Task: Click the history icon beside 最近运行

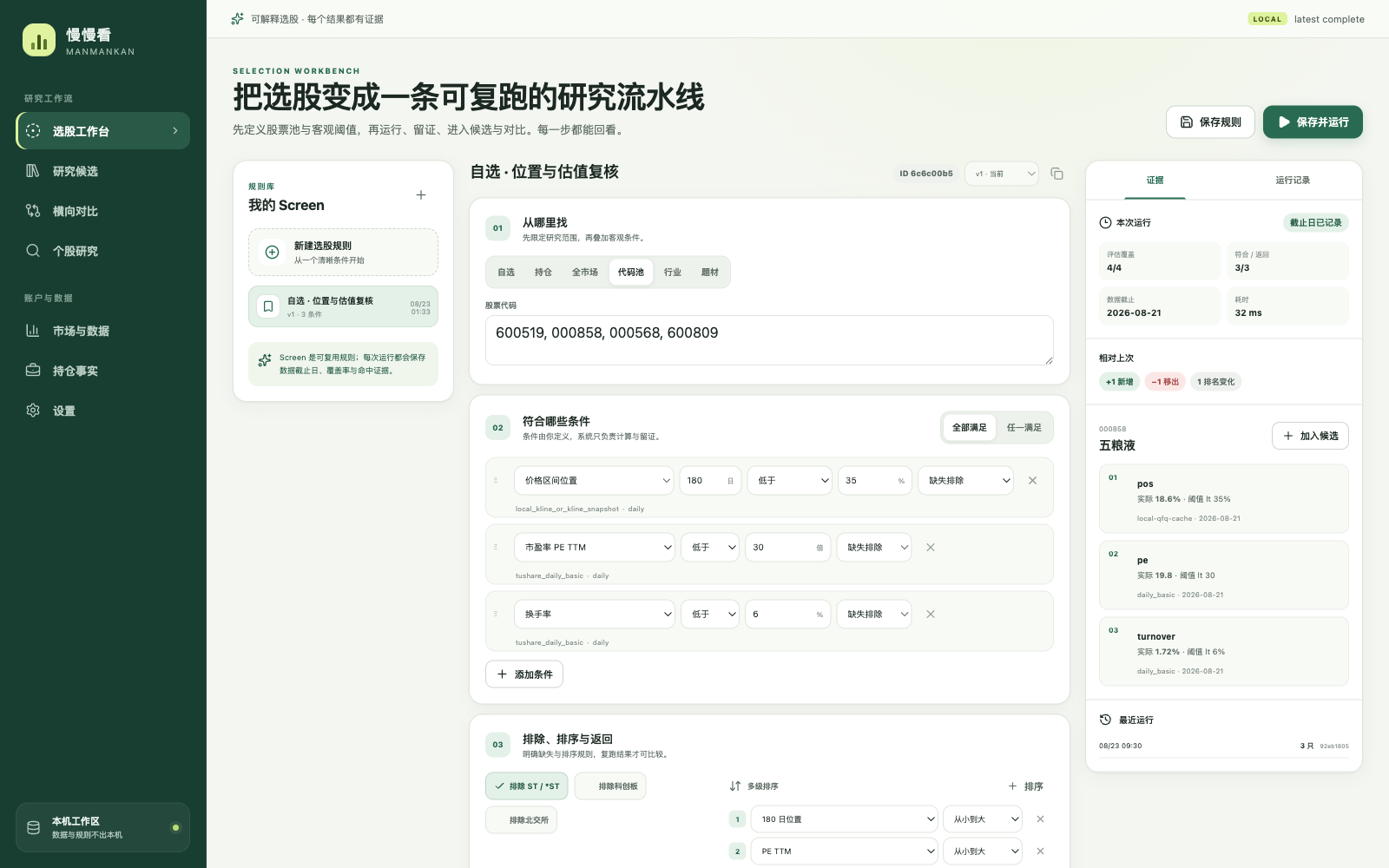Action: 1105,720
